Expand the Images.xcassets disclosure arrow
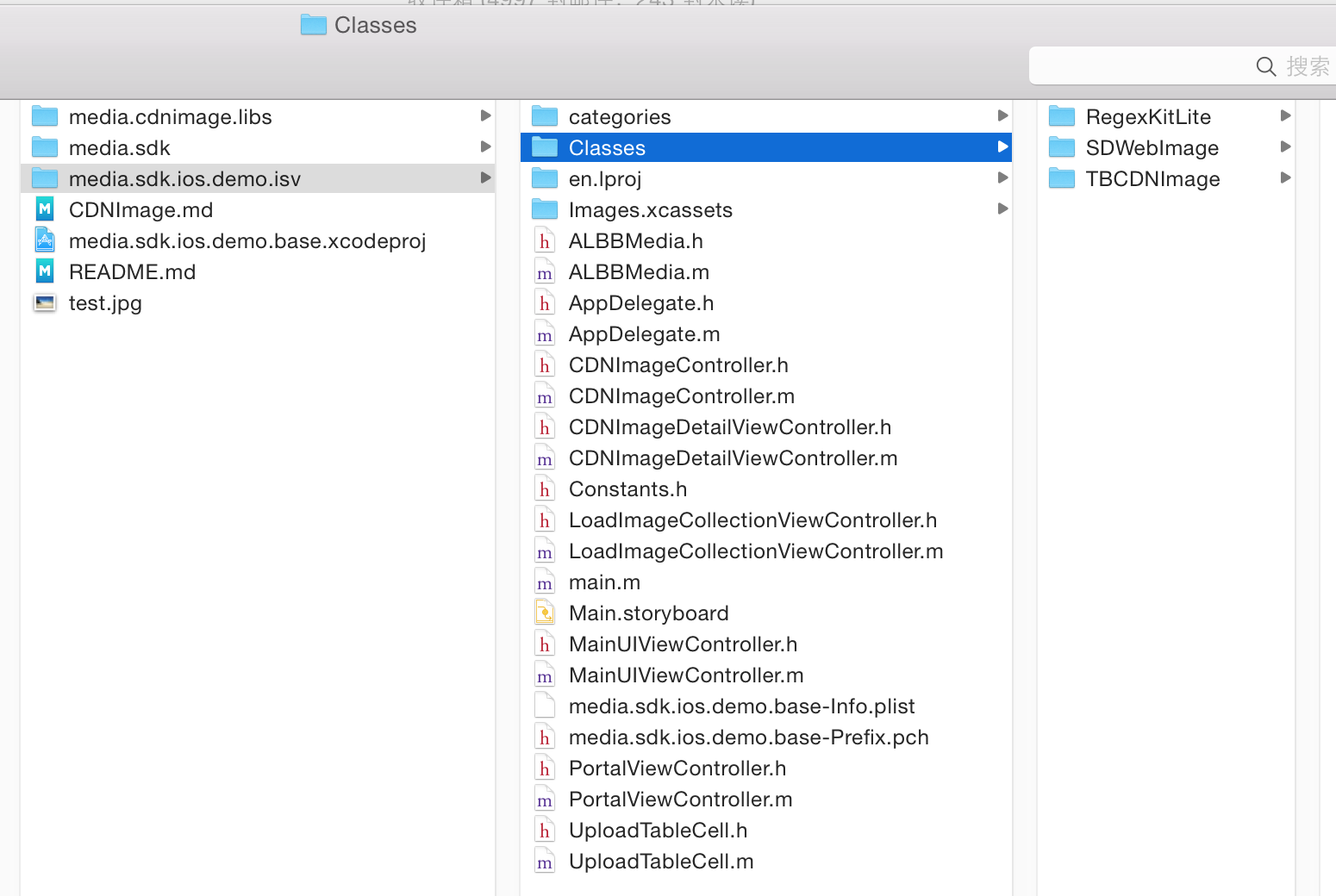 (x=1002, y=209)
